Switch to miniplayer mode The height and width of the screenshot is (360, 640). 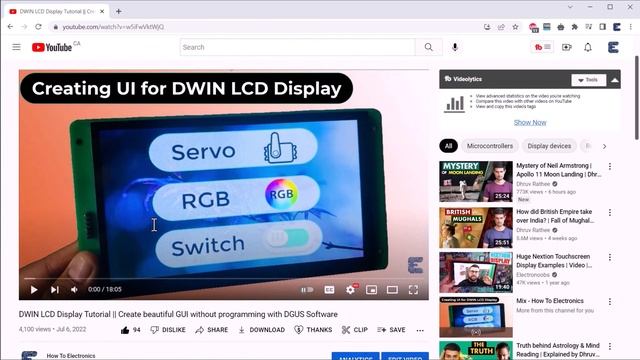[371, 290]
